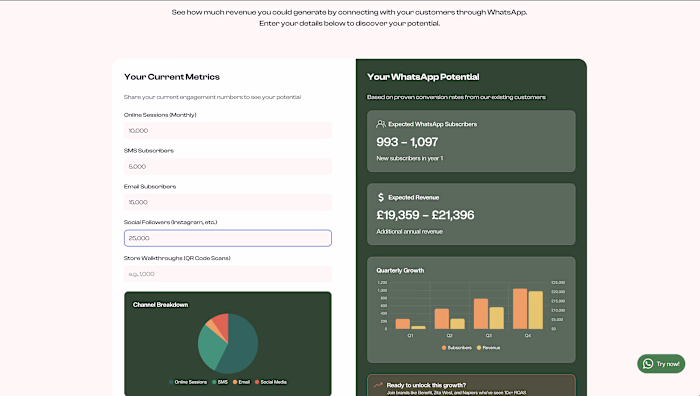The width and height of the screenshot is (700, 396).
Task: Click the Q4 subscribers bar in the chart
Action: tap(520, 309)
